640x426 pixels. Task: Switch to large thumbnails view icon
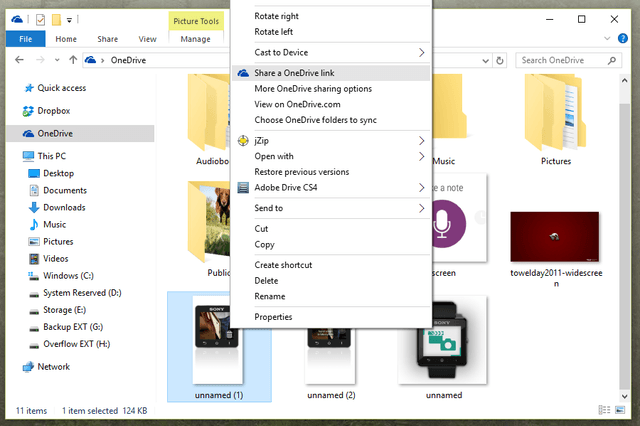point(620,410)
